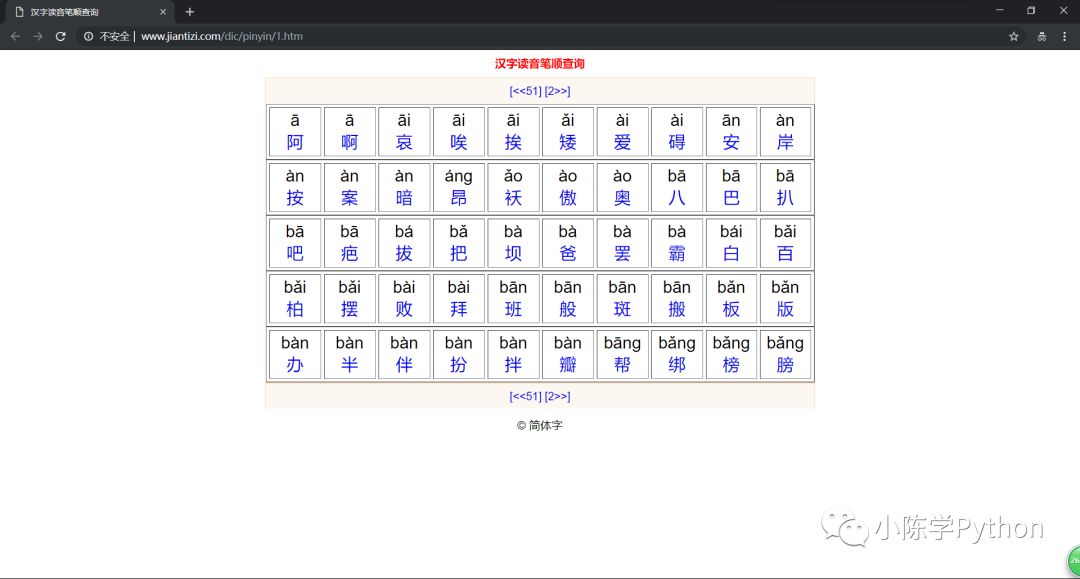1080x579 pixels.
Task: Open character 矮 link
Action: (568, 143)
